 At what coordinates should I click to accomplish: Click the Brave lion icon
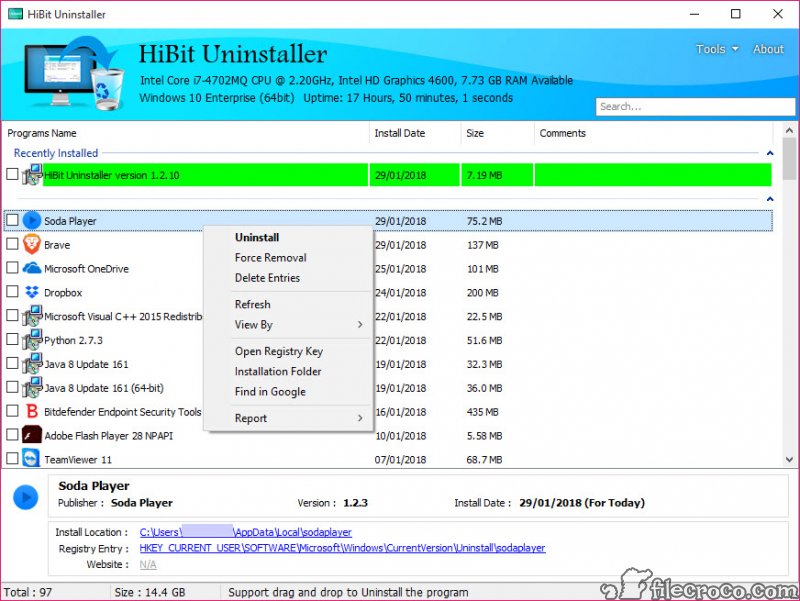[x=32, y=244]
